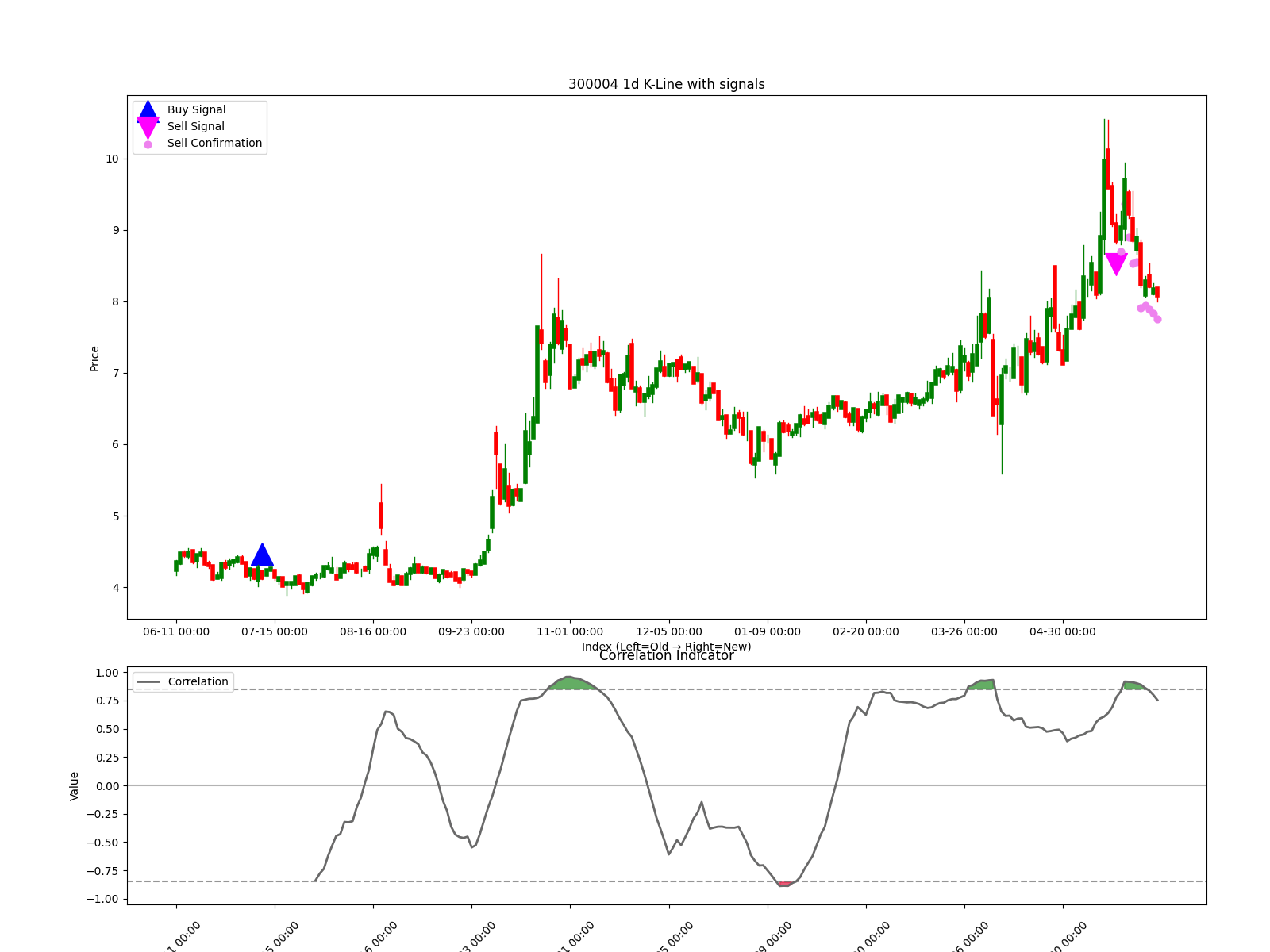Click the price axis tick '10'
The height and width of the screenshot is (952, 1270).
pos(112,159)
